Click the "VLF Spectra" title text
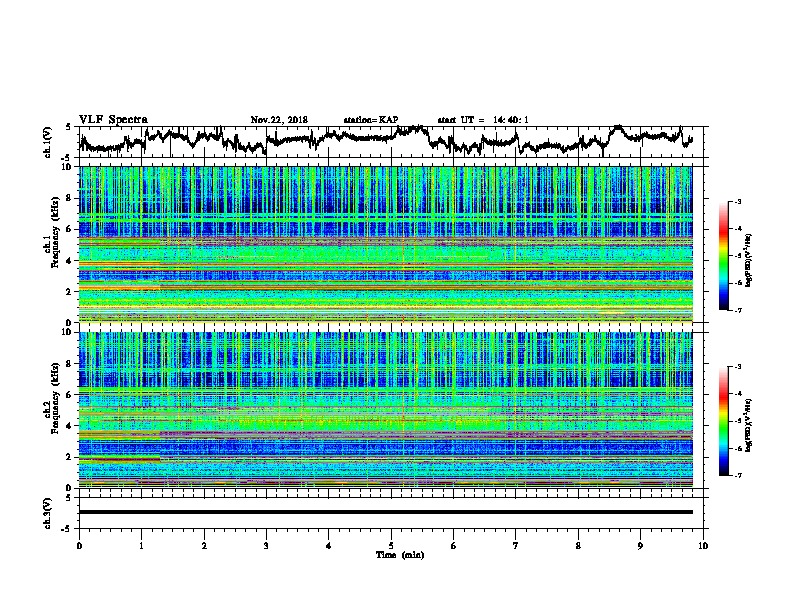This screenshot has width=792, height=612. 113,120
